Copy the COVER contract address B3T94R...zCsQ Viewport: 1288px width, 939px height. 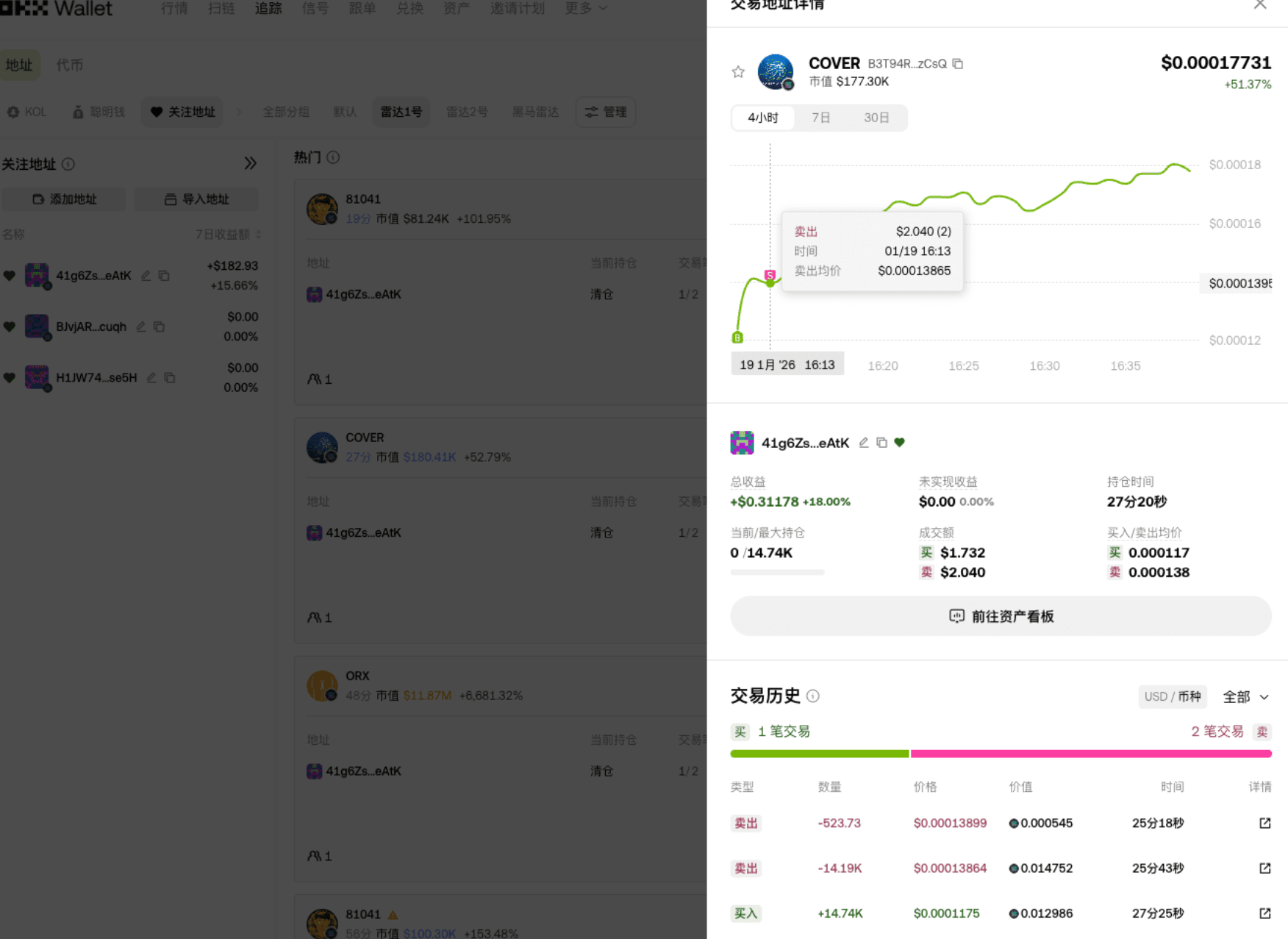click(957, 64)
